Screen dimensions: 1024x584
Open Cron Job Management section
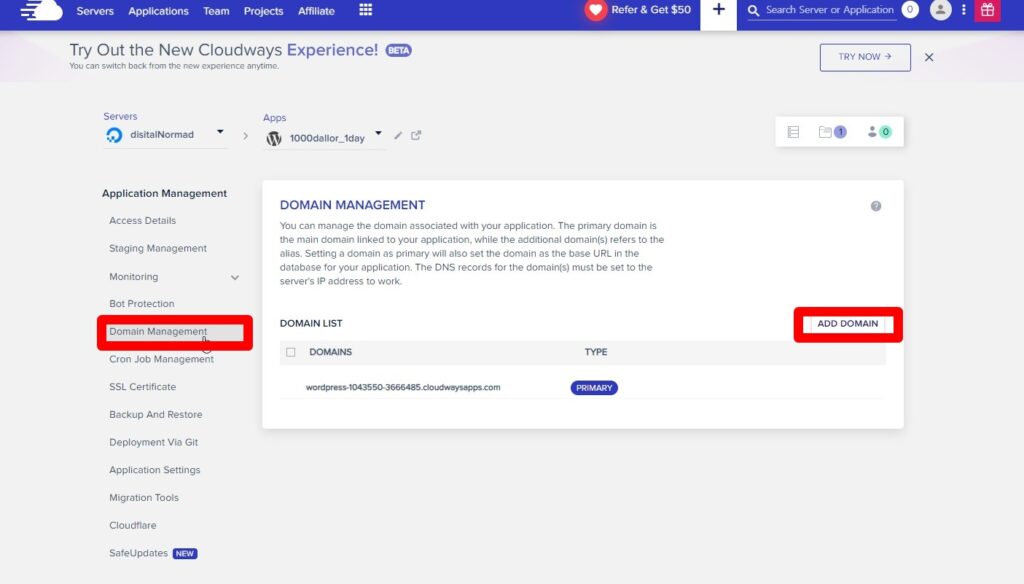click(x=161, y=359)
